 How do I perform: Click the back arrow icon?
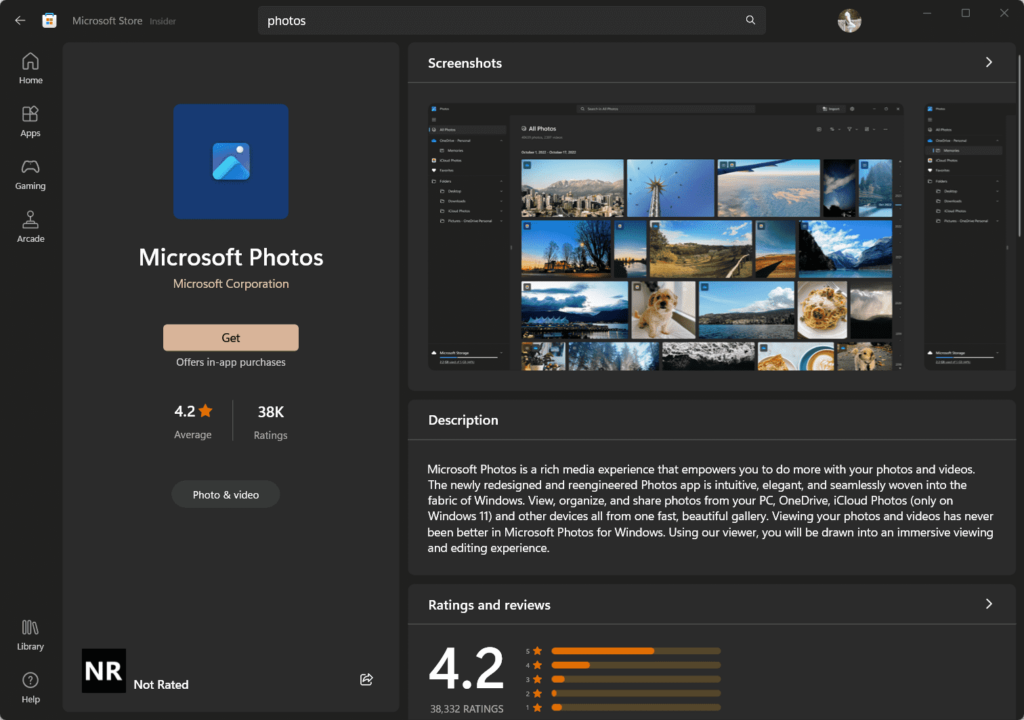coord(20,20)
